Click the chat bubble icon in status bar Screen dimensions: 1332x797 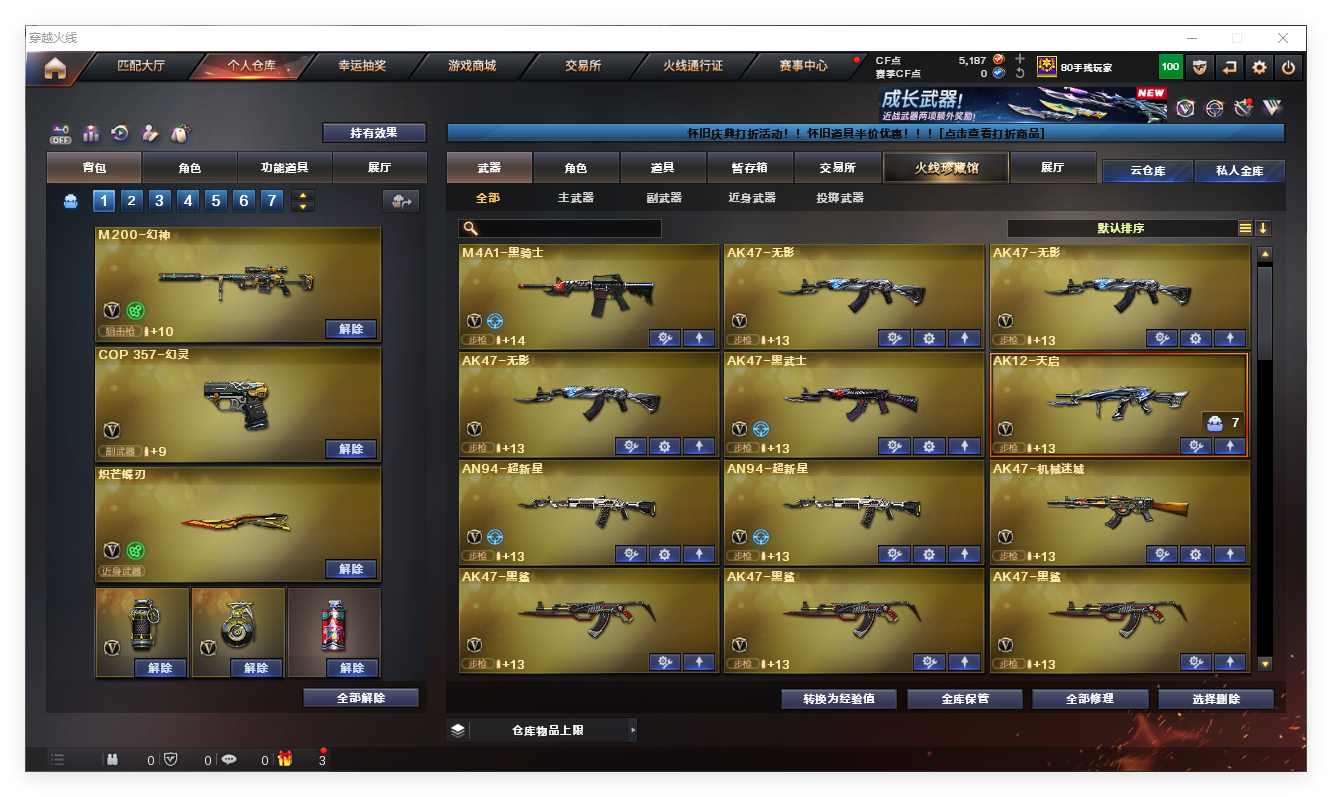click(x=229, y=759)
